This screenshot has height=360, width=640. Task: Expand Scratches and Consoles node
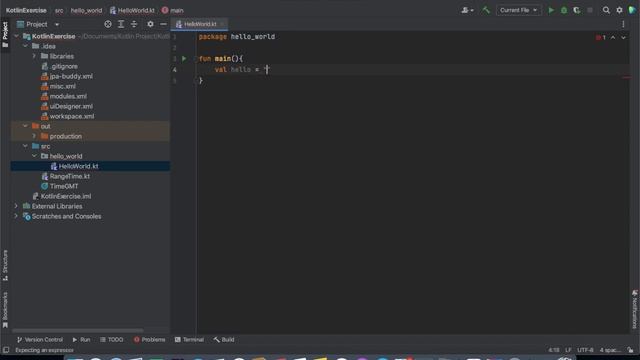pos(16,216)
